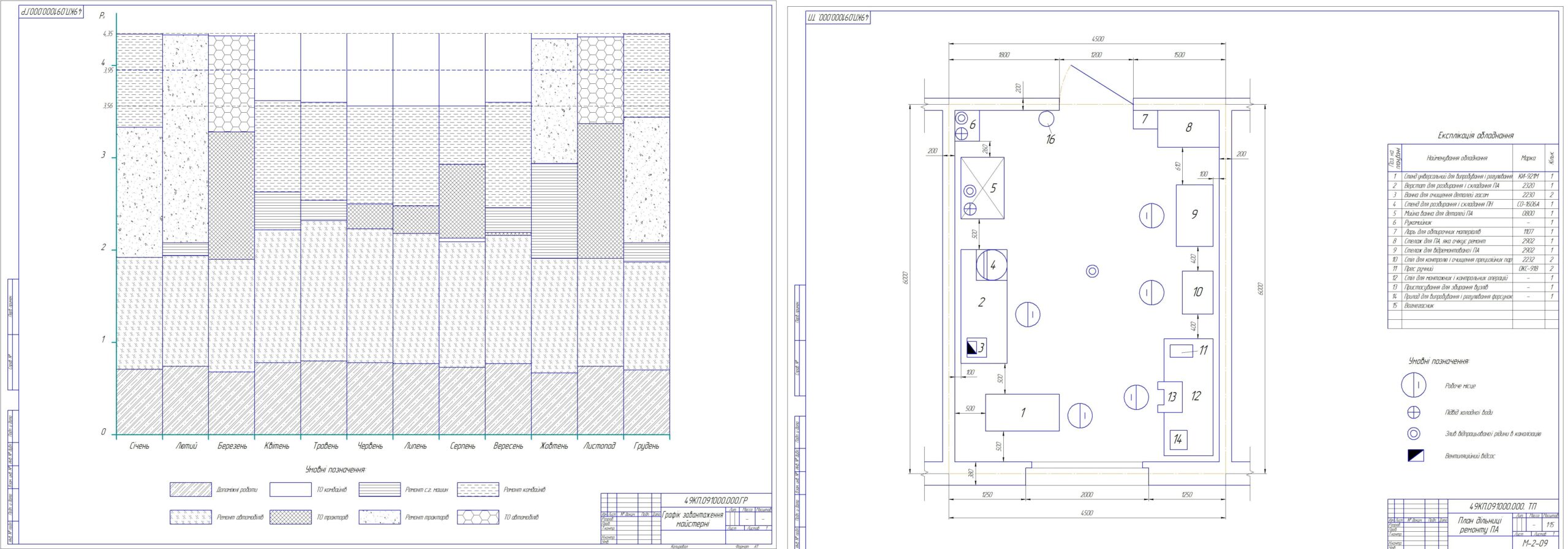Click the 'Підвід холодної води' crossed-circle symbol
1568x549 pixels.
coord(1414,412)
